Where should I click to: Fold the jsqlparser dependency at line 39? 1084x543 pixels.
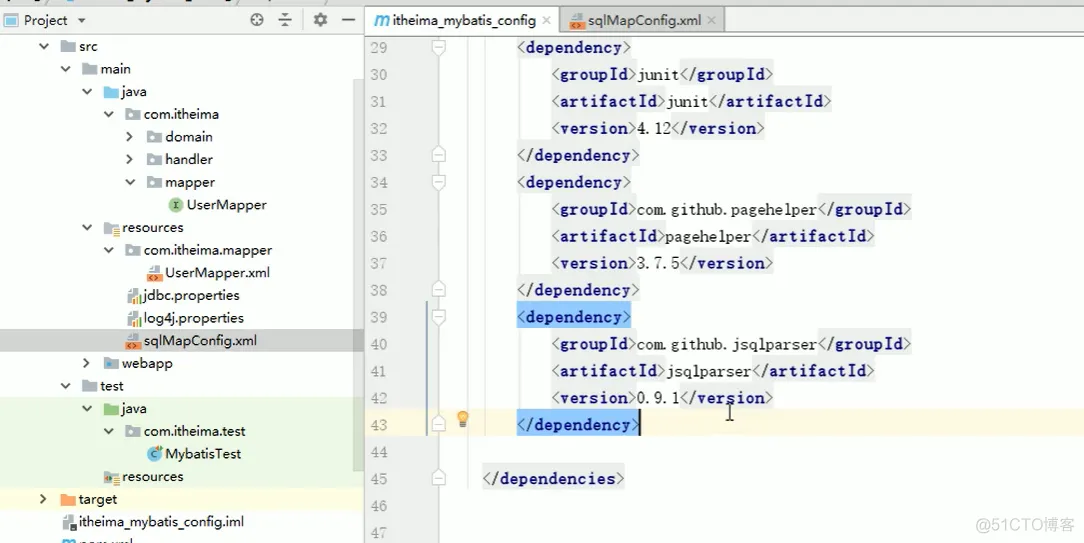[438, 317]
